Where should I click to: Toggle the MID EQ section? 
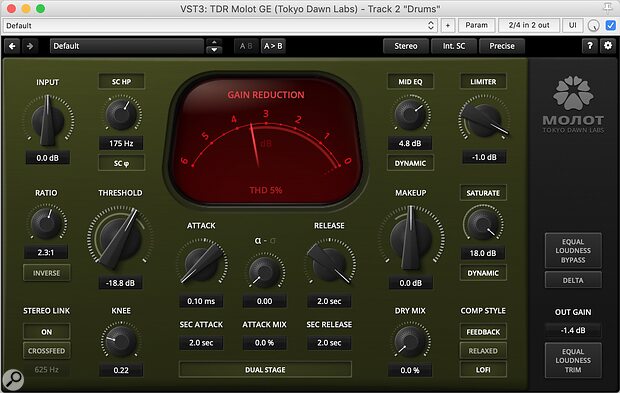pyautogui.click(x=410, y=81)
